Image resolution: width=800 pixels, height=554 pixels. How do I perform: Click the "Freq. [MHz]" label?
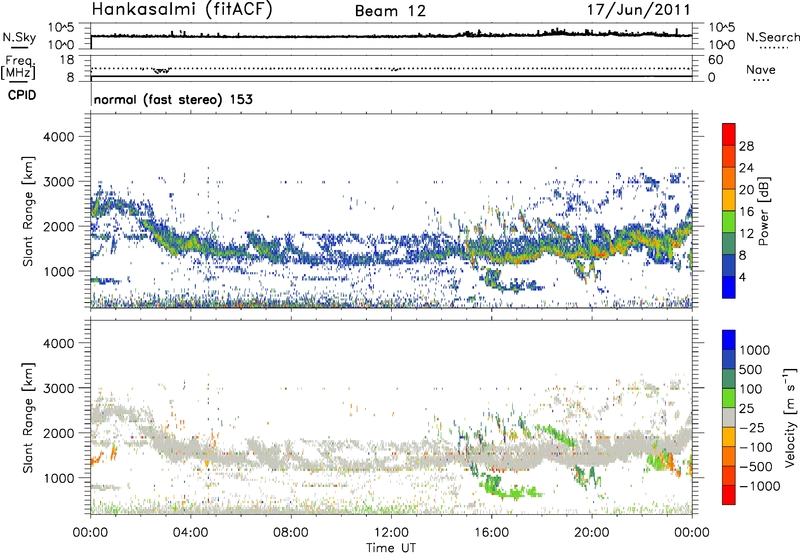(18, 68)
